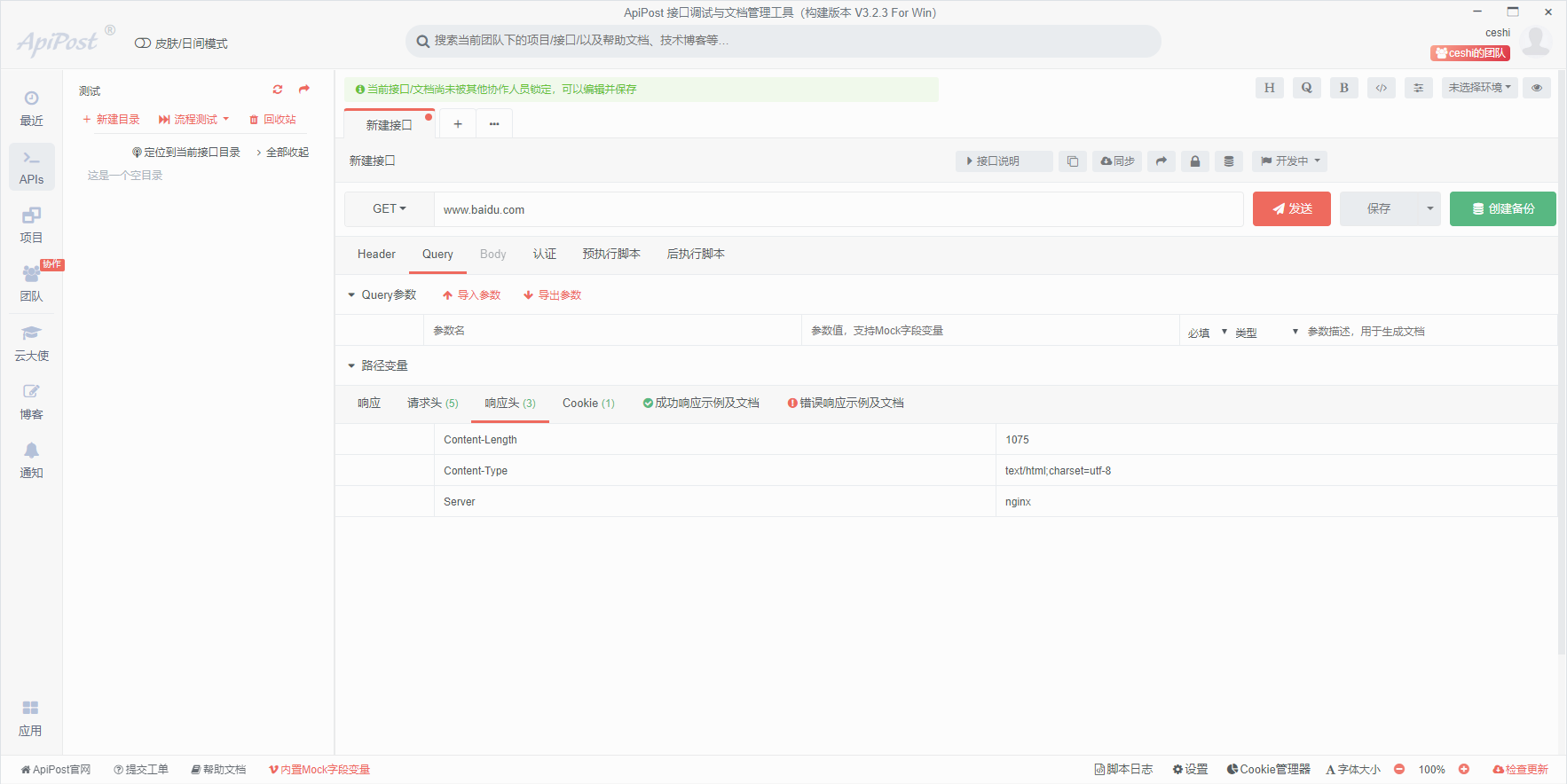This screenshot has width=1567, height=784.
Task: Click the global search box
Action: pyautogui.click(x=783, y=41)
